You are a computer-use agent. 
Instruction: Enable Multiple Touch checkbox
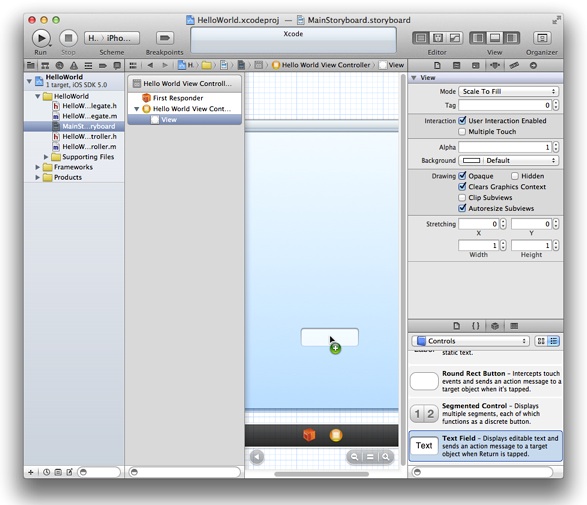point(462,131)
